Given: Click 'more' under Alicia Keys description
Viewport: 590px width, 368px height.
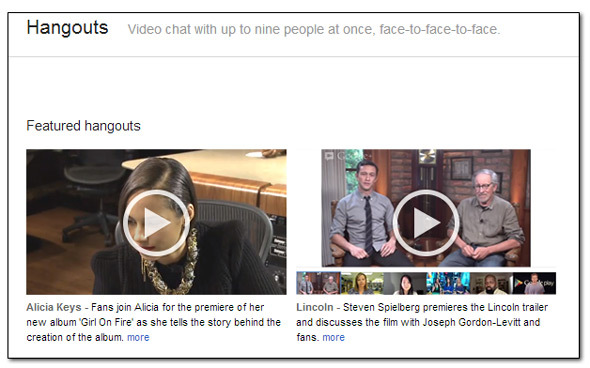Looking at the screenshot, I should (x=138, y=338).
